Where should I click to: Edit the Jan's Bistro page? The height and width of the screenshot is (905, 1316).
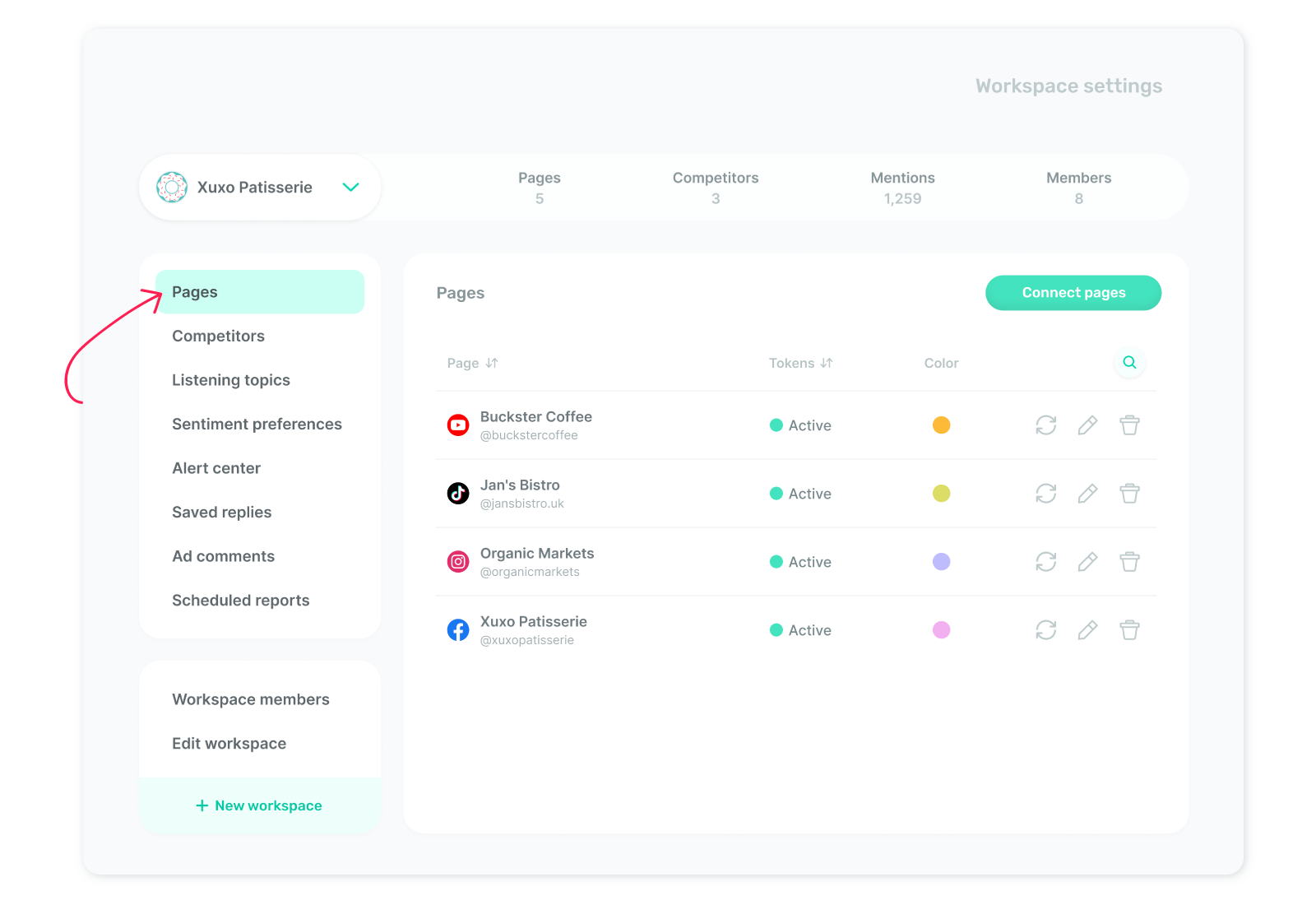pos(1087,494)
